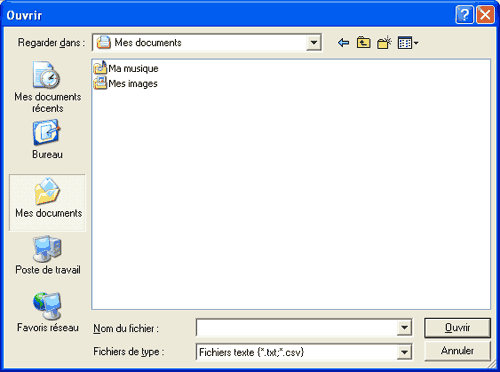The width and height of the screenshot is (500, 372).
Task: Click the Ouvrir button
Action: point(457,328)
